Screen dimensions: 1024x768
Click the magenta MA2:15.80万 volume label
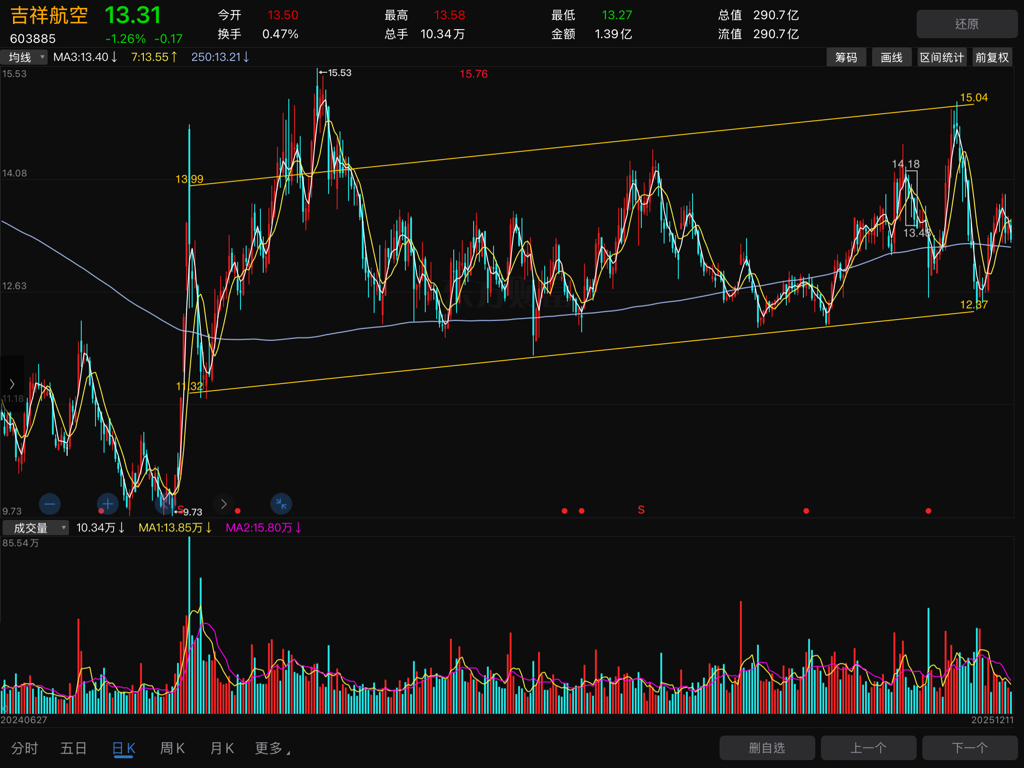click(x=264, y=528)
